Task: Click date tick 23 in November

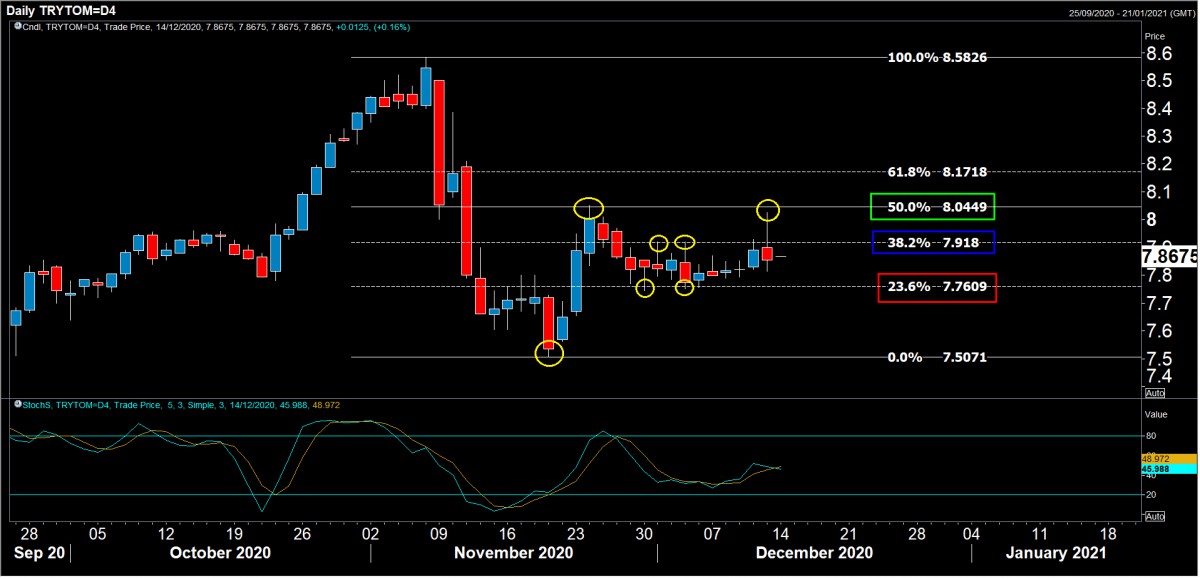Action: tap(574, 534)
